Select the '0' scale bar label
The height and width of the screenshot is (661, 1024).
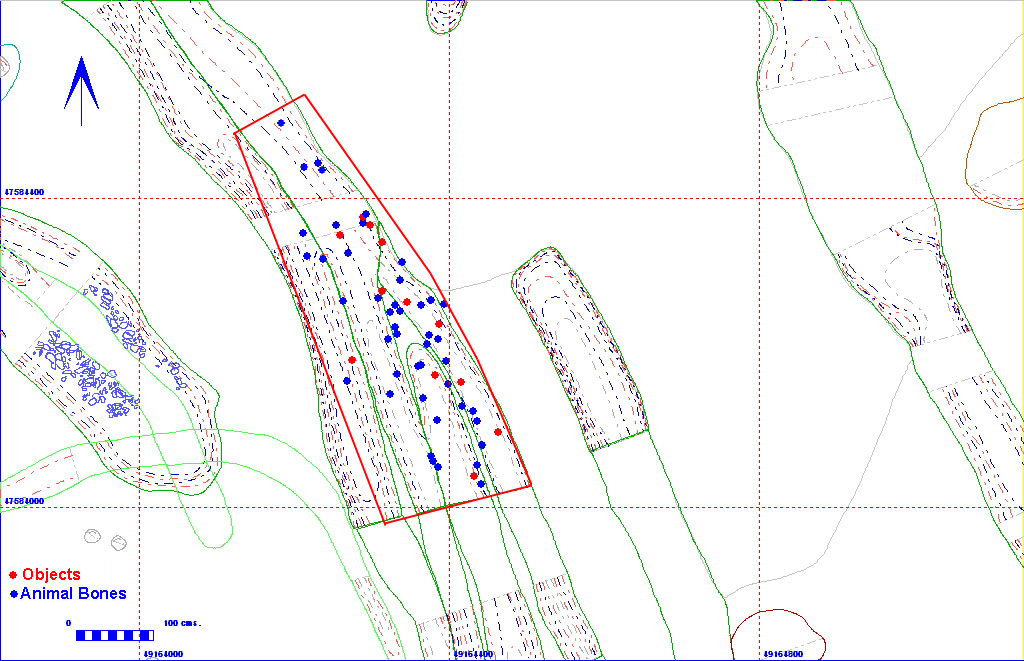point(69,623)
